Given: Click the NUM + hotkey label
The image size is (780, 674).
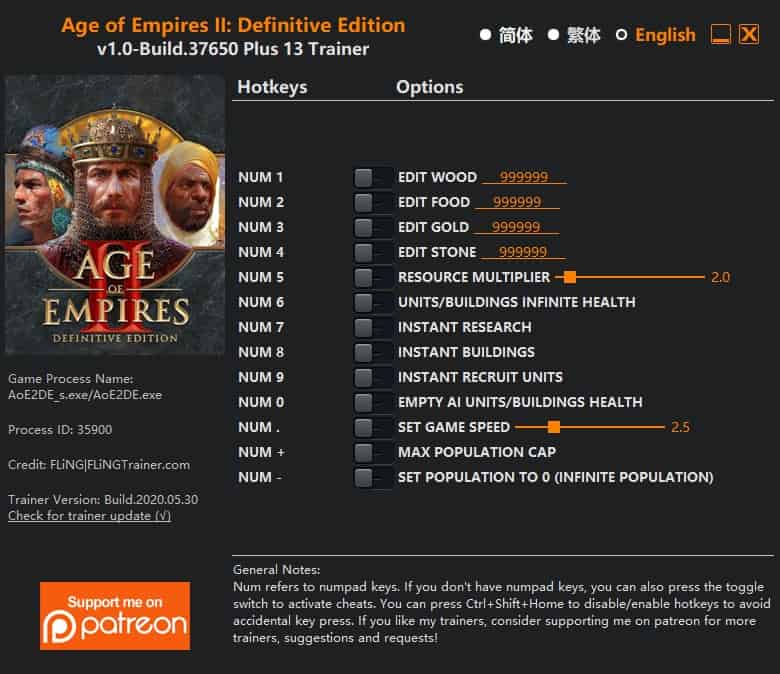Looking at the screenshot, I should (x=262, y=452).
